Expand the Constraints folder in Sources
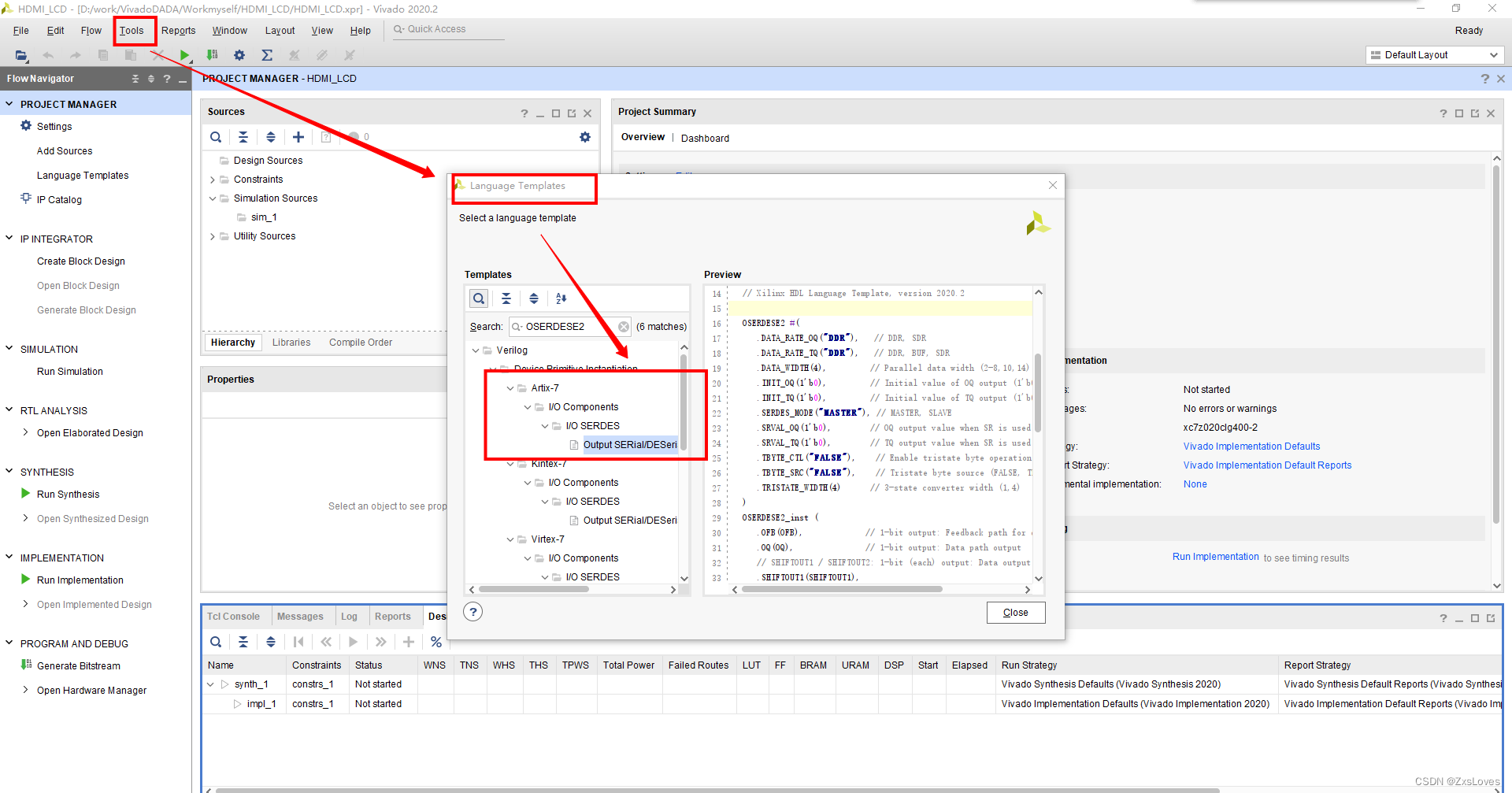The width and height of the screenshot is (1512, 793). click(x=213, y=180)
